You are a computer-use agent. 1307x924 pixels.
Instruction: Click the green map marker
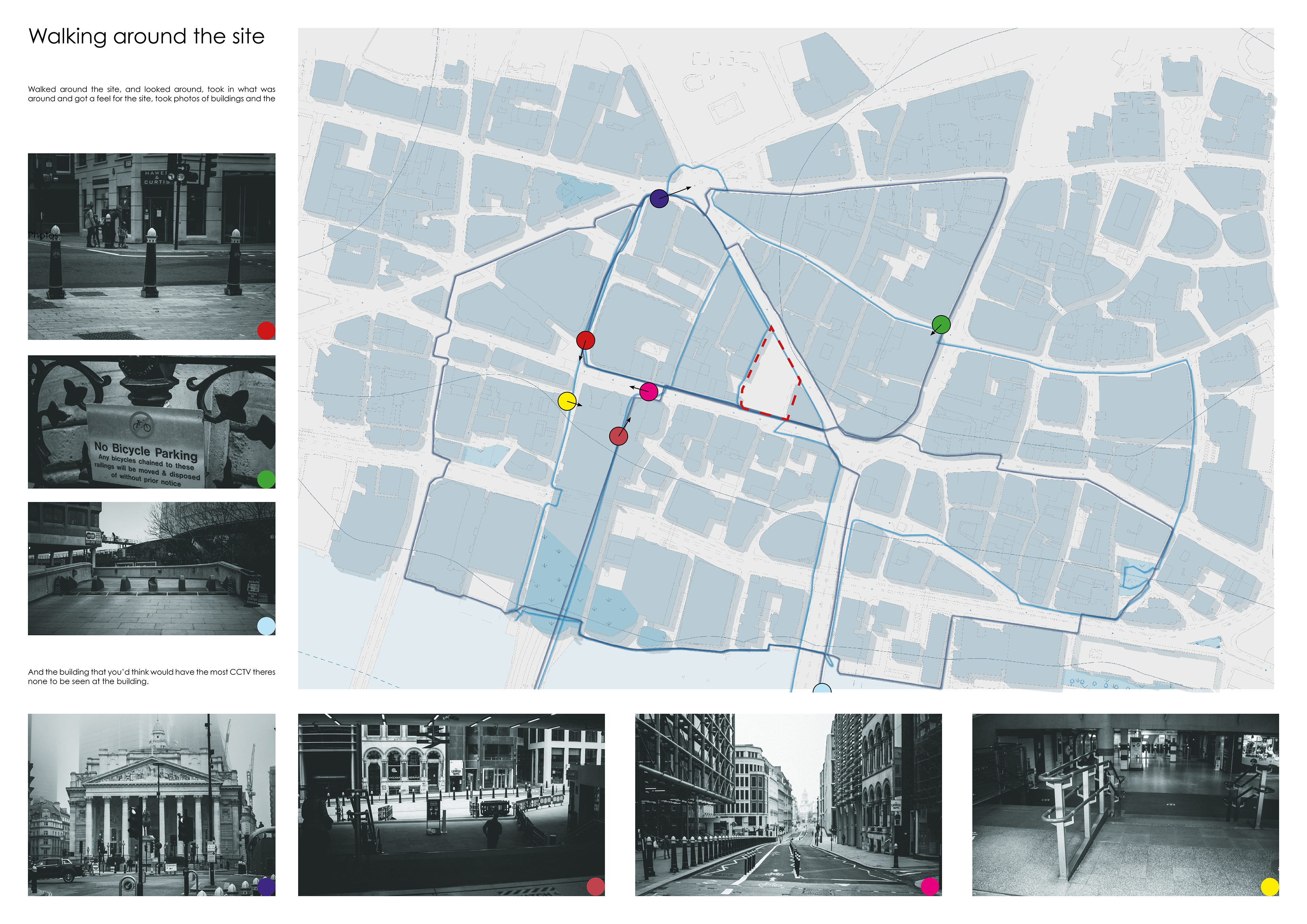tap(941, 325)
